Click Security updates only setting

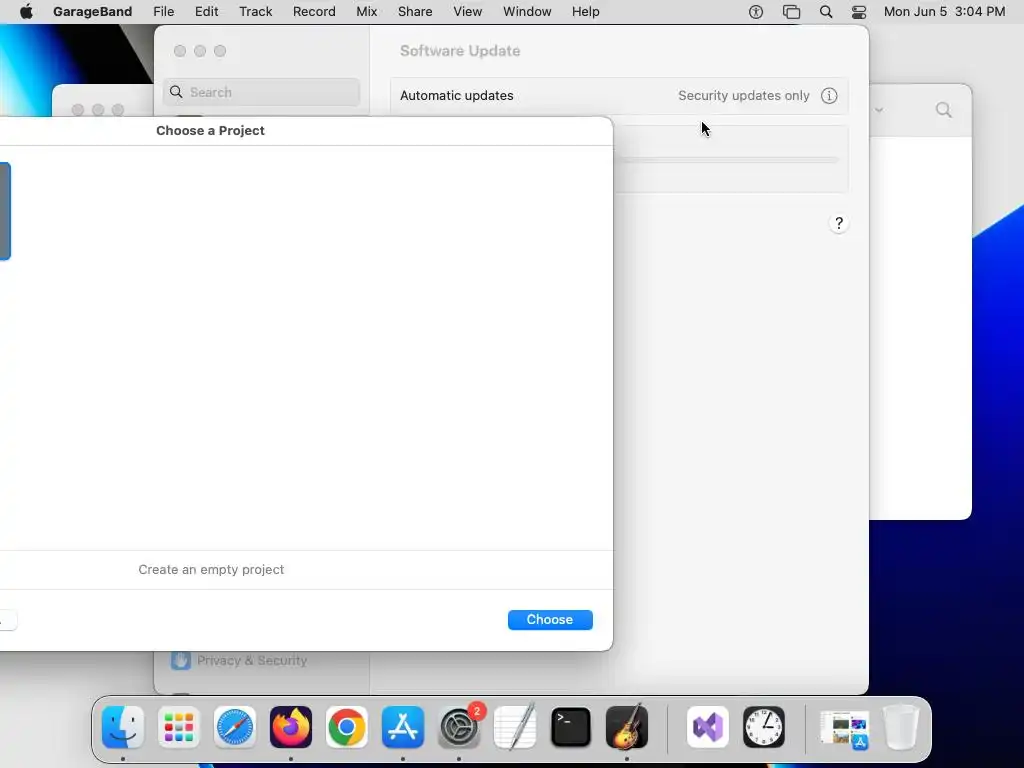click(x=744, y=95)
